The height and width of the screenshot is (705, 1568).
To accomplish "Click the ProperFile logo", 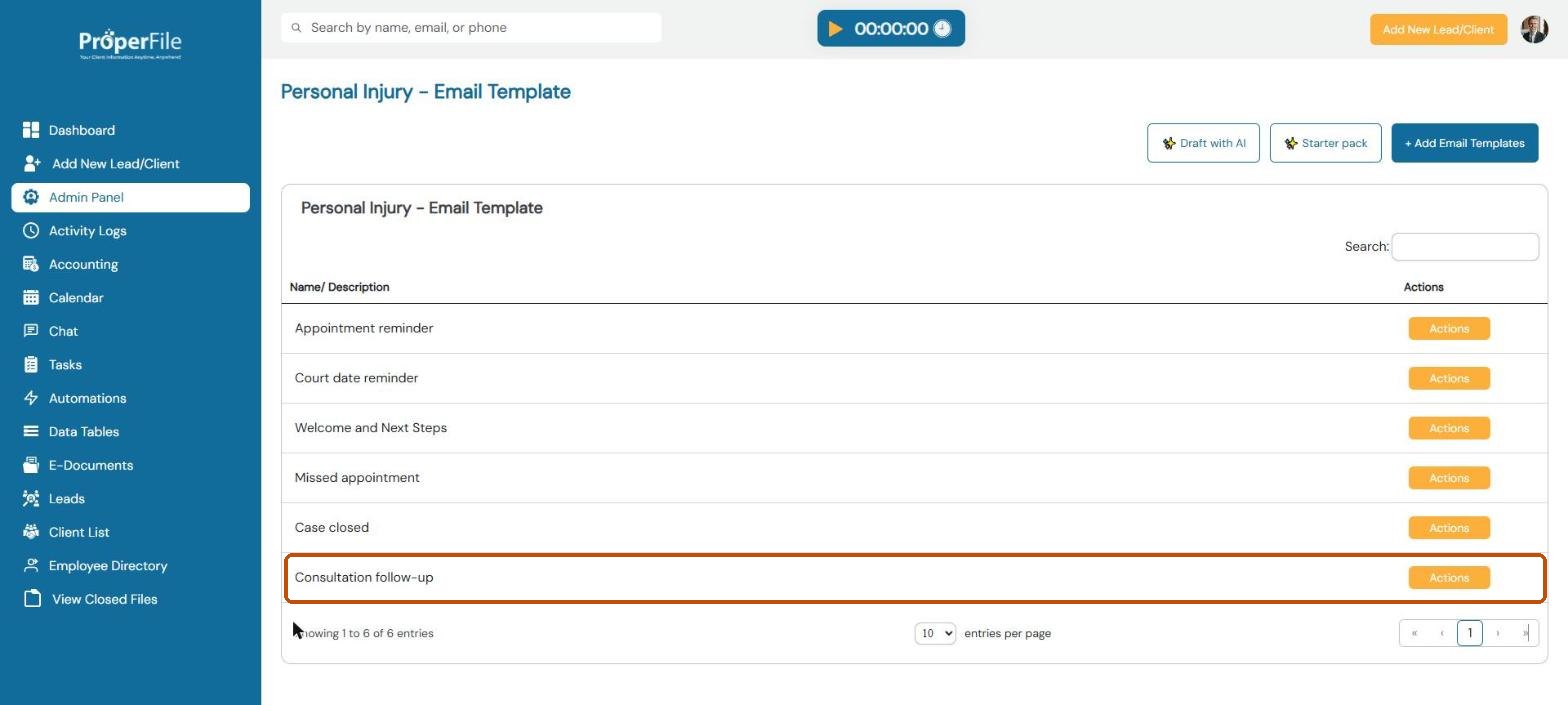I will pyautogui.click(x=130, y=43).
